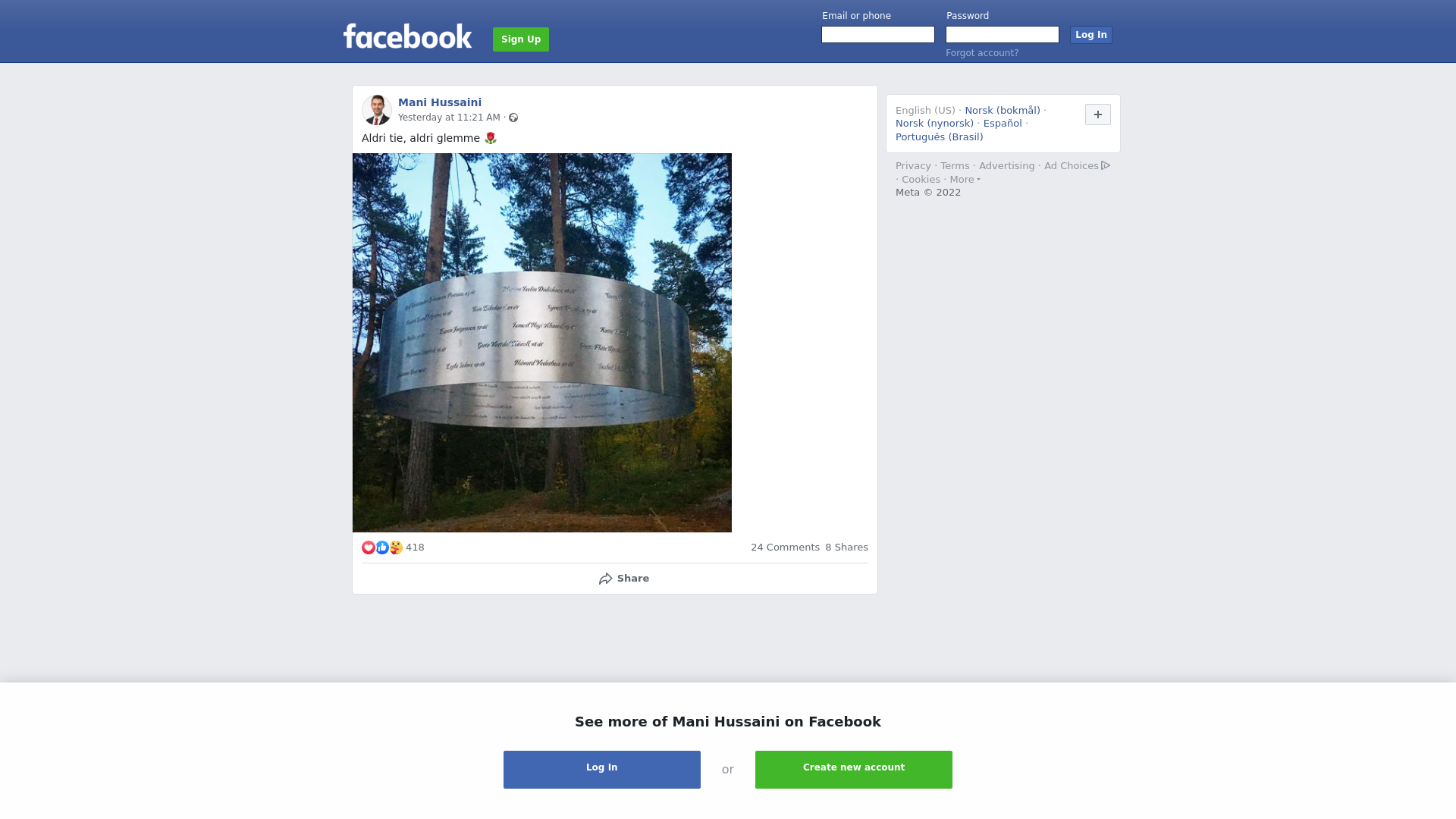
Task: Focus the Email or phone field
Action: point(878,35)
